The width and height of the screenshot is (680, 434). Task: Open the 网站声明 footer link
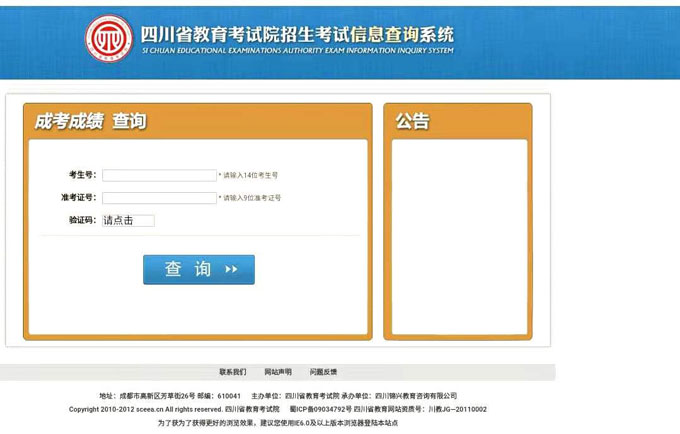point(278,372)
